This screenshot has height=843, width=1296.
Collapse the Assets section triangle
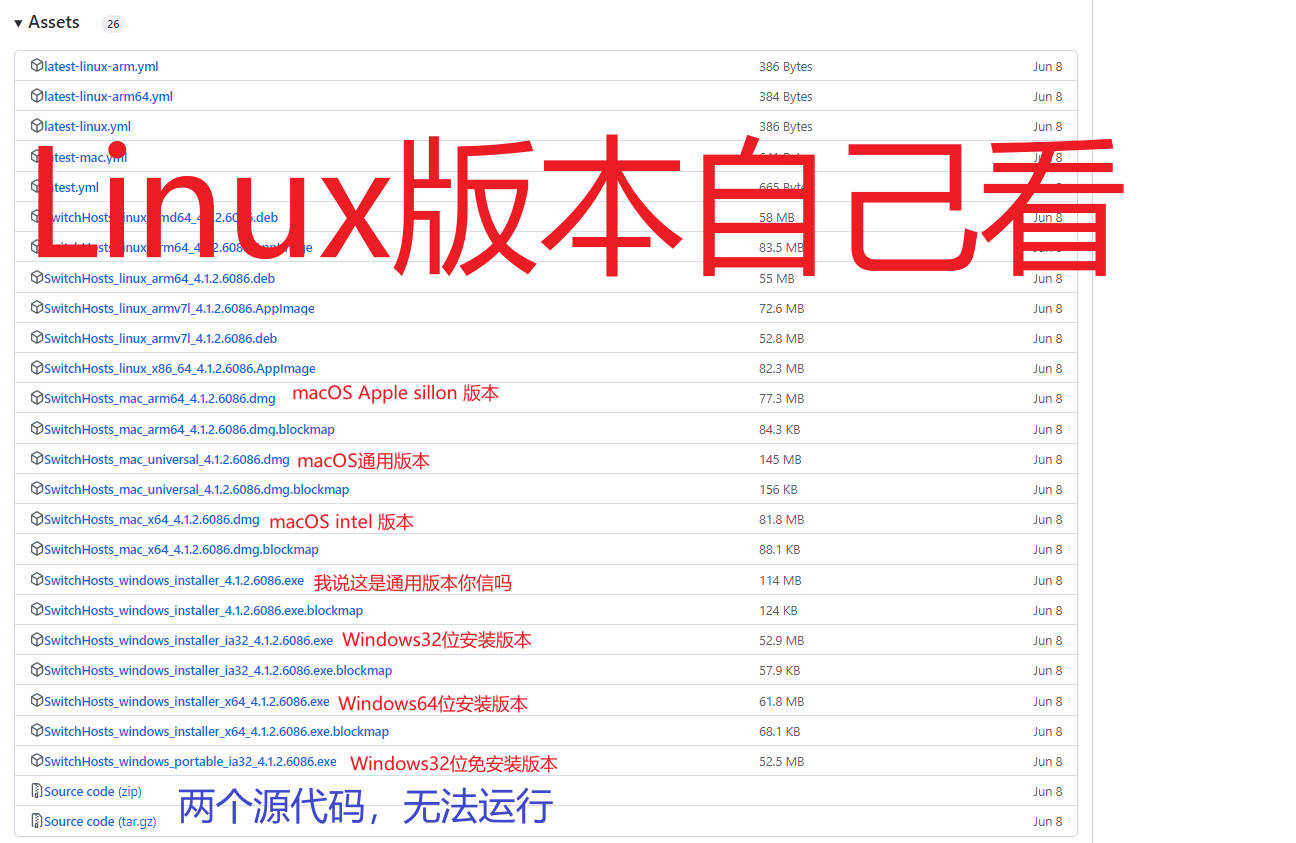click(x=18, y=23)
